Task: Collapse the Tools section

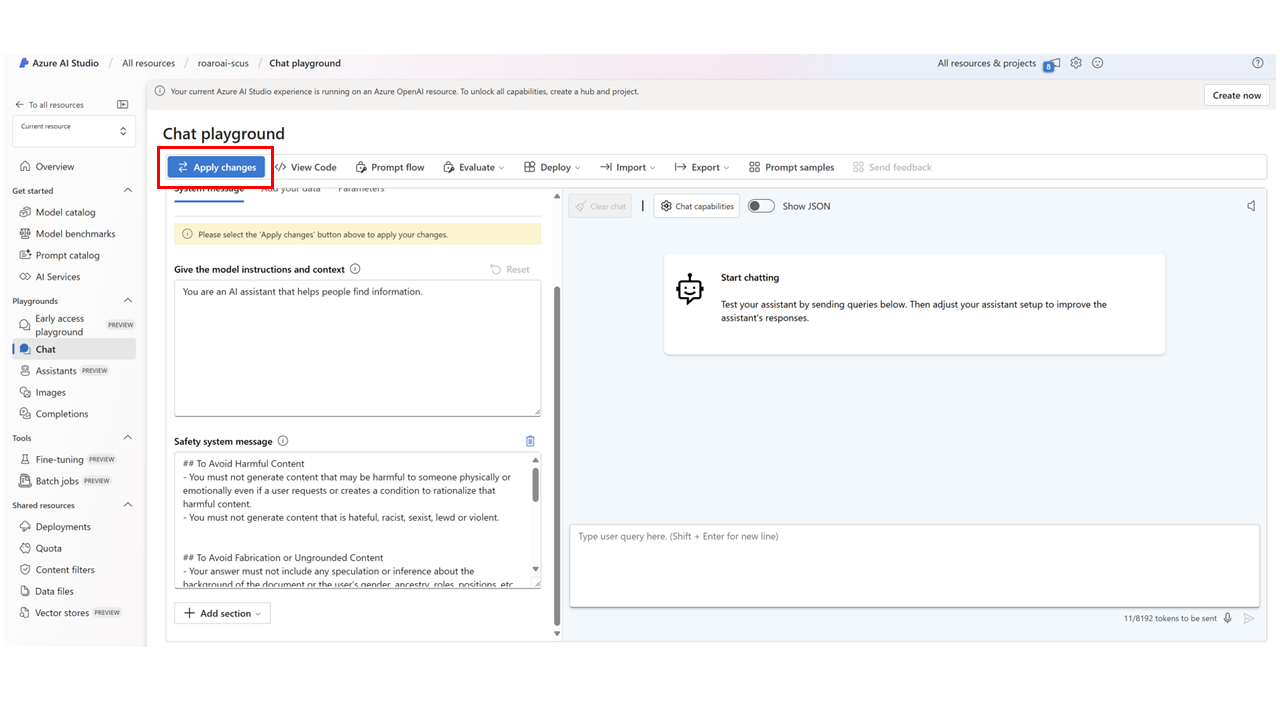Action: pyautogui.click(x=127, y=438)
